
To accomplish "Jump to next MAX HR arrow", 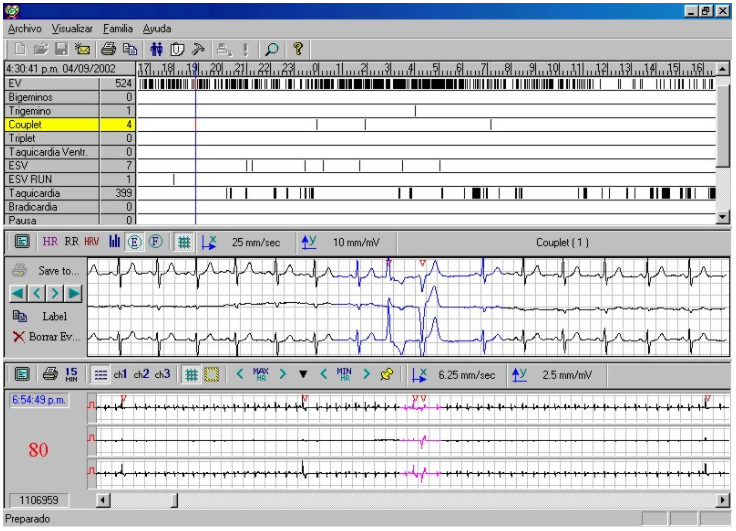I will click(x=283, y=374).
